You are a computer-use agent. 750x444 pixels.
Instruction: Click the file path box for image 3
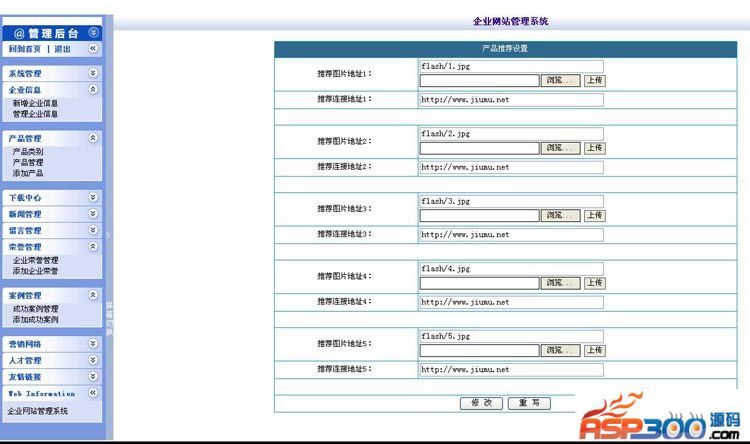480,215
